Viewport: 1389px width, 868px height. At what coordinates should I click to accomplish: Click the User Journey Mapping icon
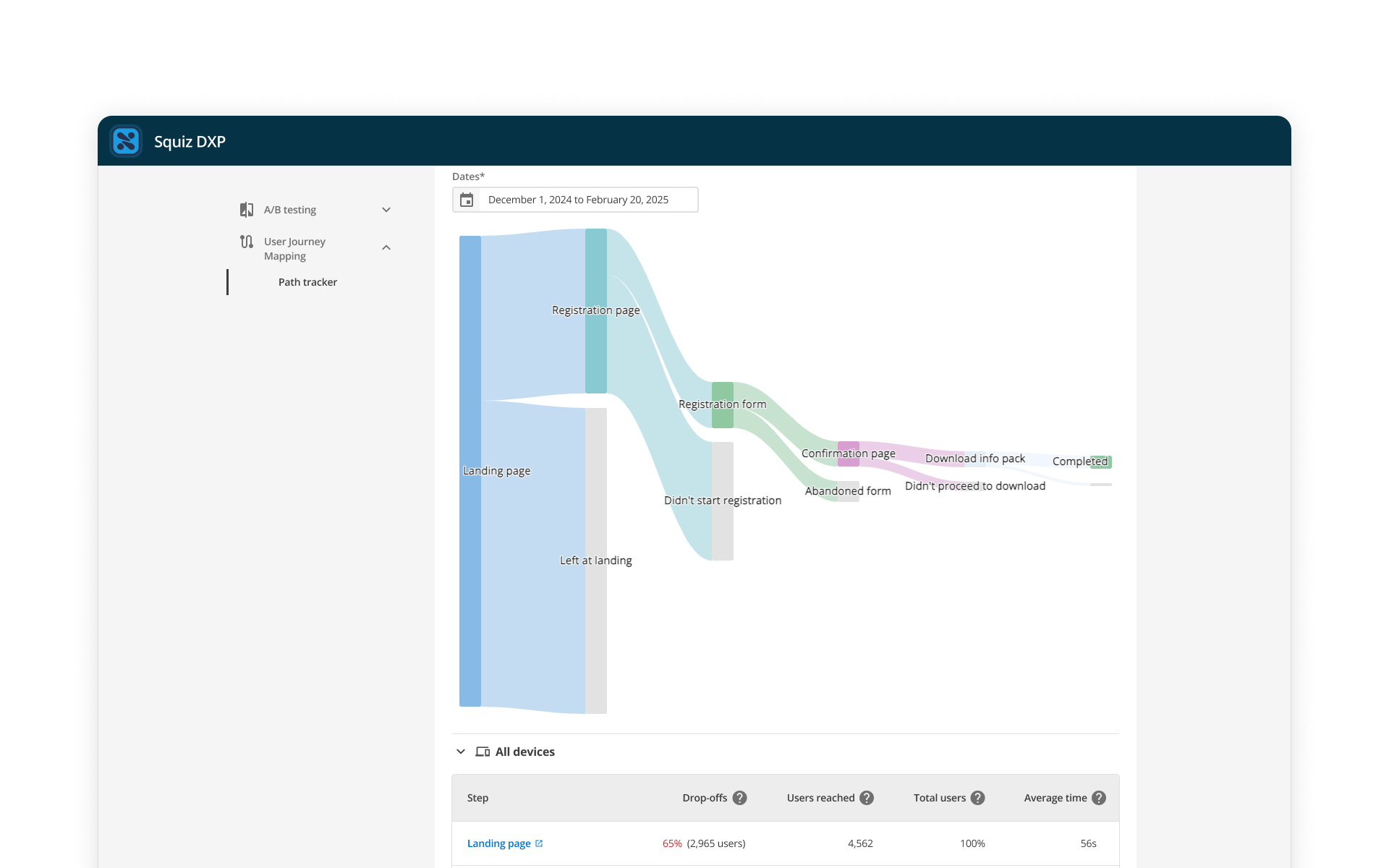[x=247, y=242]
